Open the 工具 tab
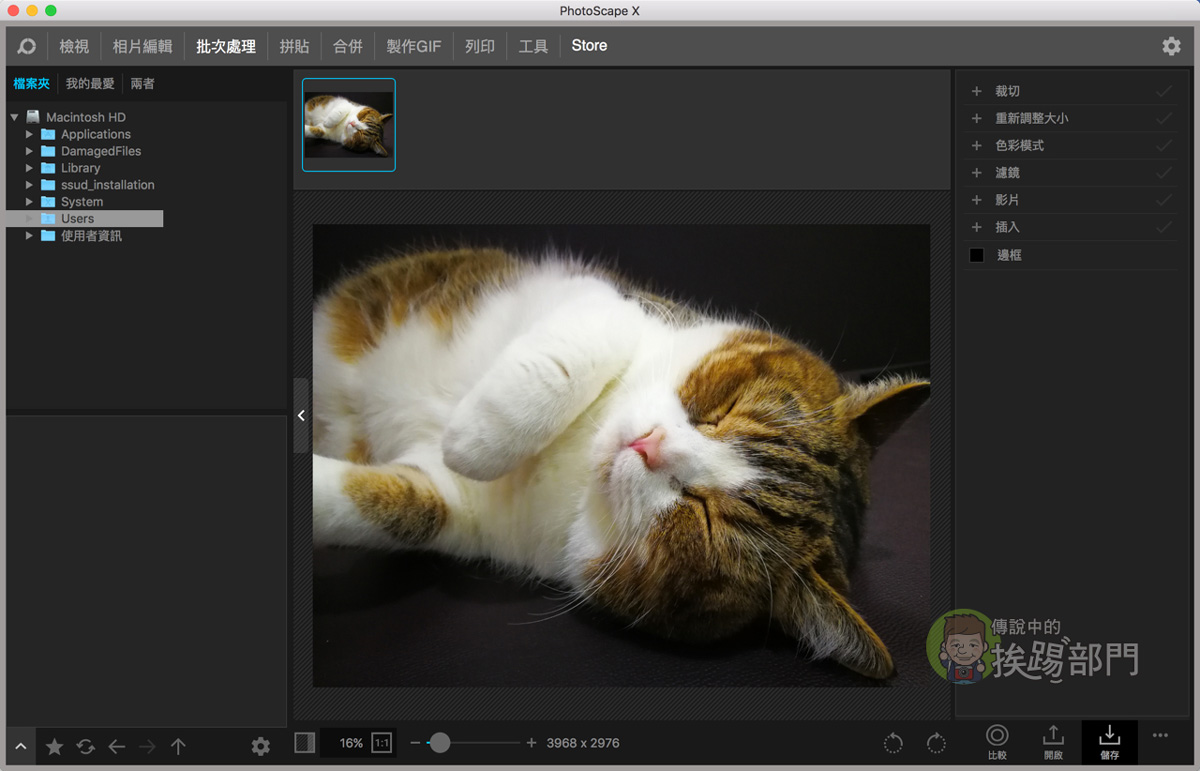This screenshot has height=771, width=1200. [x=533, y=46]
